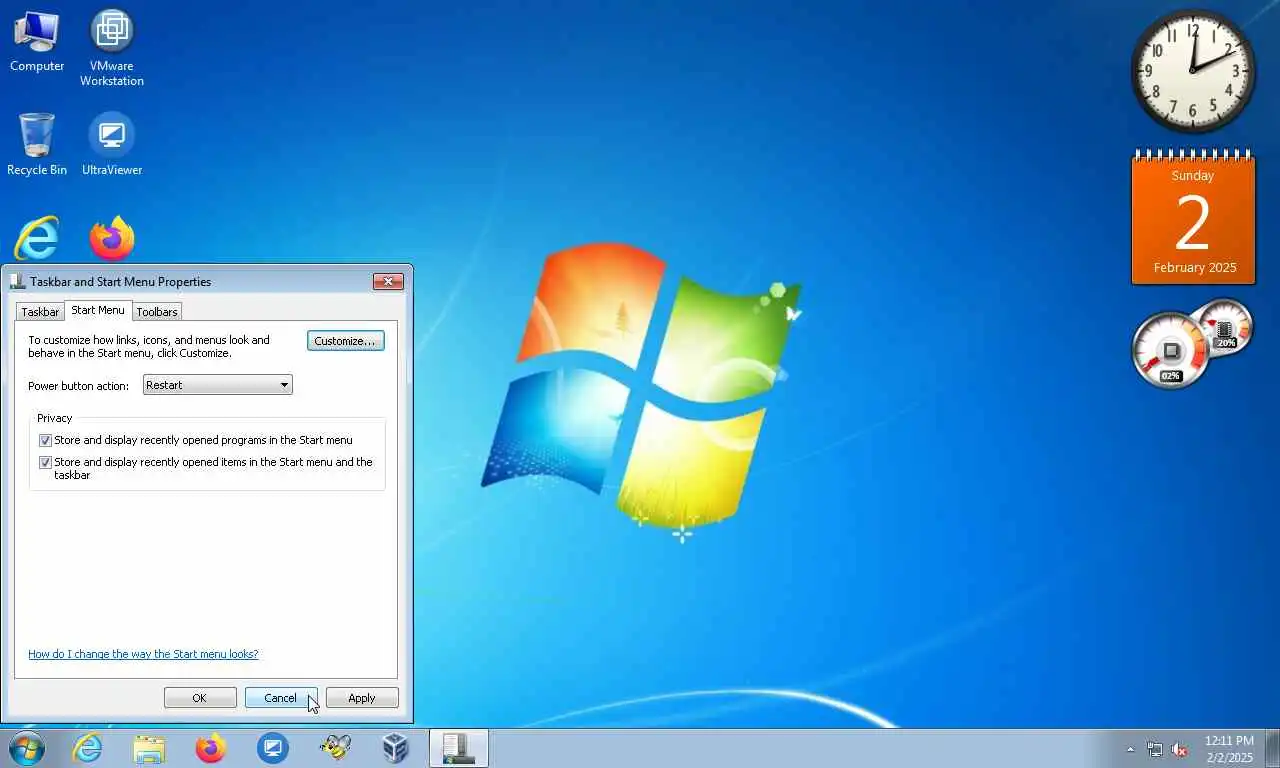Click the active Taskbar Properties taskbar button
1280x768 pixels.
[459, 748]
